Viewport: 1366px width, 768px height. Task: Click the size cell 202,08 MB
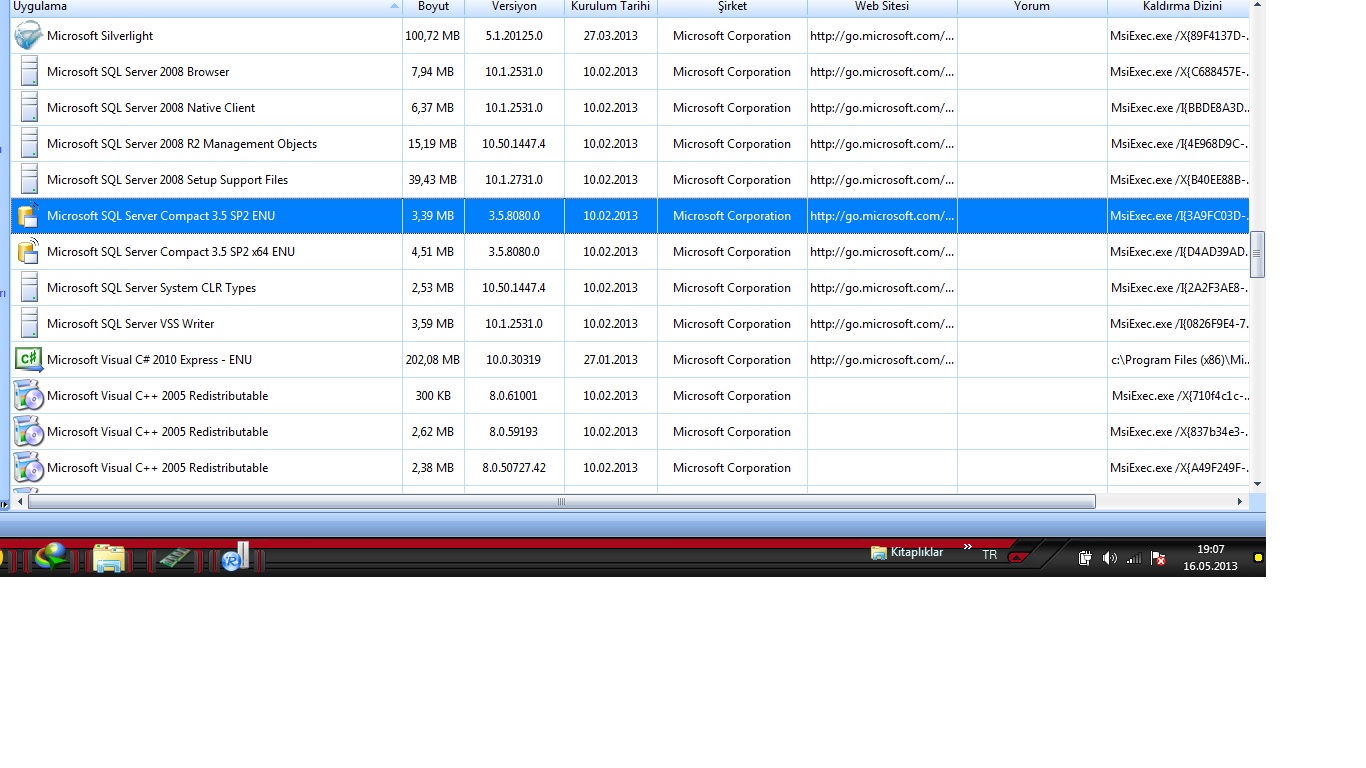tap(433, 360)
